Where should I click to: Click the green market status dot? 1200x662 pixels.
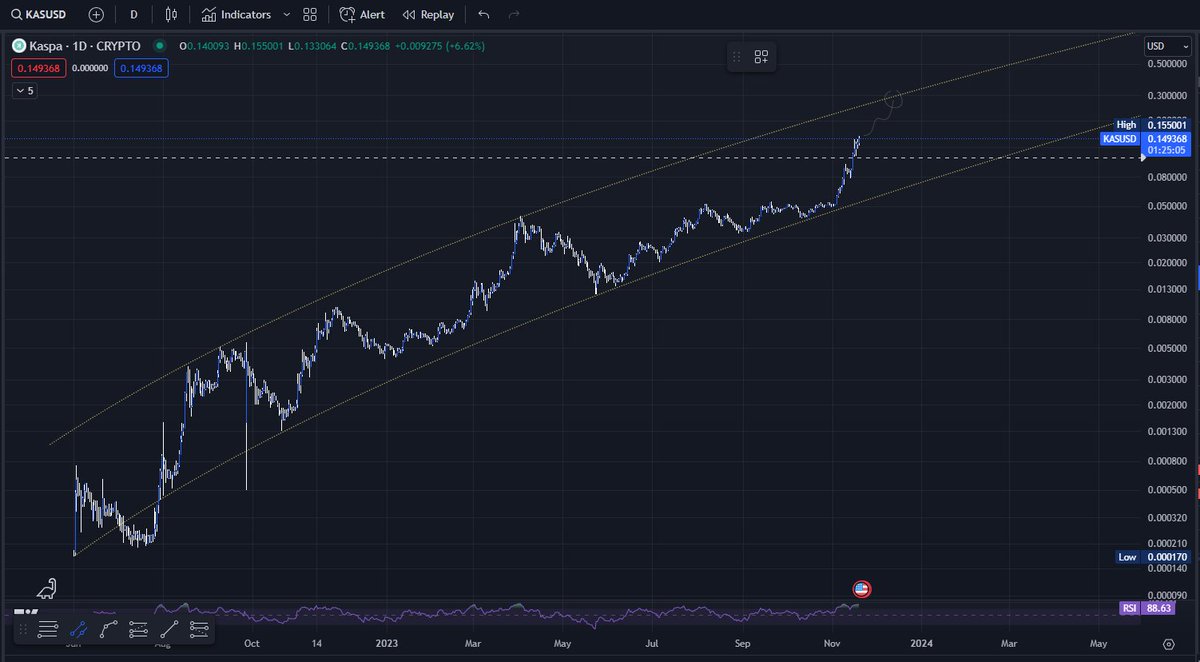tap(160, 46)
